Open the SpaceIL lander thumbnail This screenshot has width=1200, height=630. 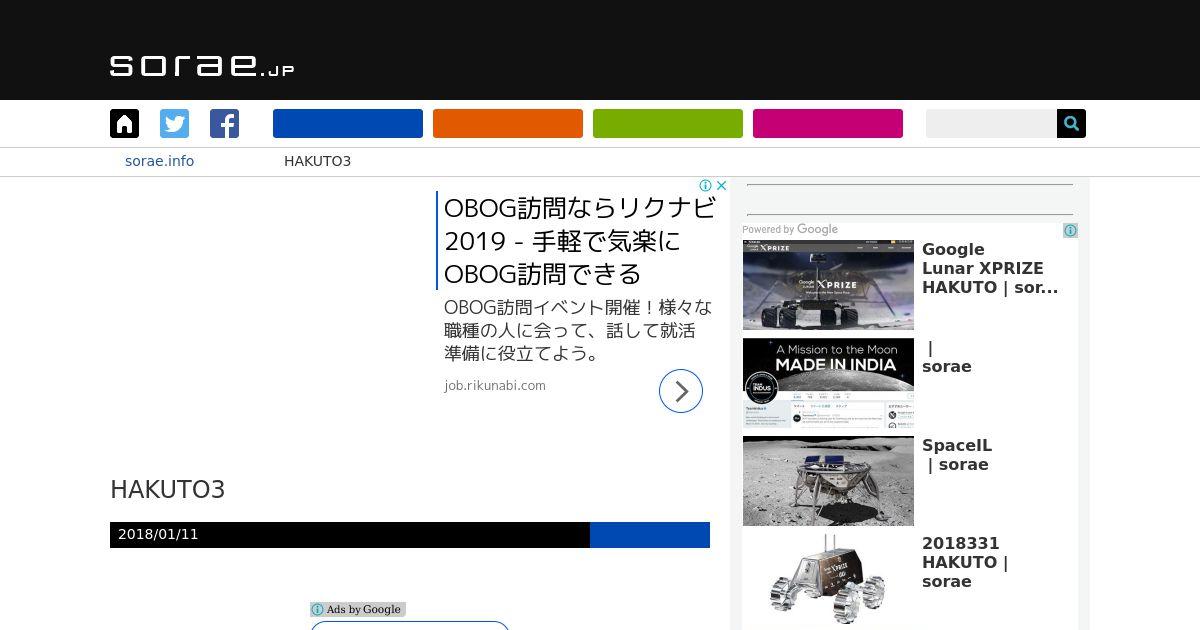tap(828, 481)
